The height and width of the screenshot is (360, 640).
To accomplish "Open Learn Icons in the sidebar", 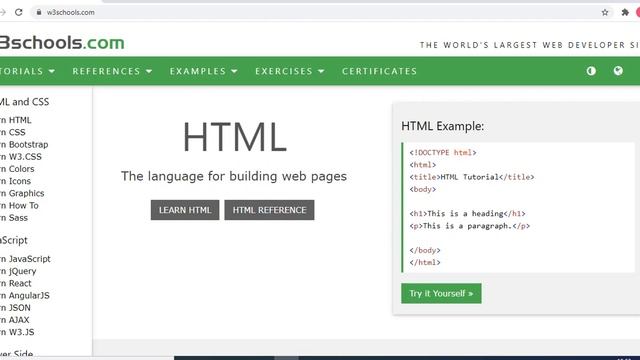I will (16, 181).
